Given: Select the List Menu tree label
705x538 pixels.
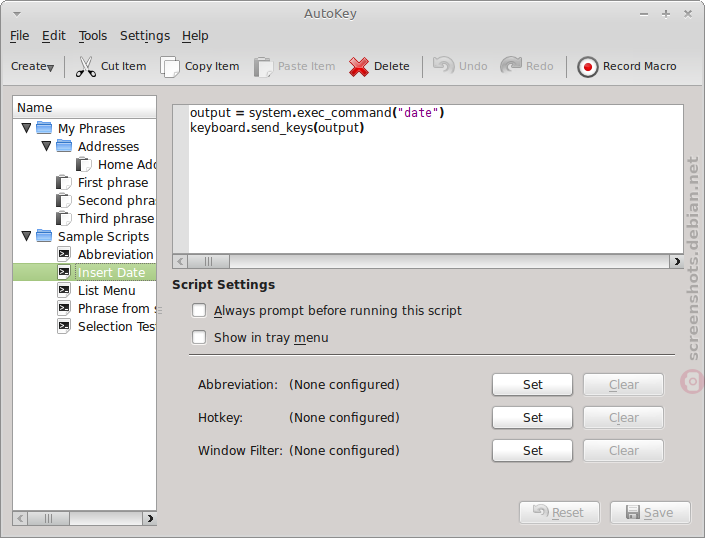Looking at the screenshot, I should pyautogui.click(x=107, y=290).
